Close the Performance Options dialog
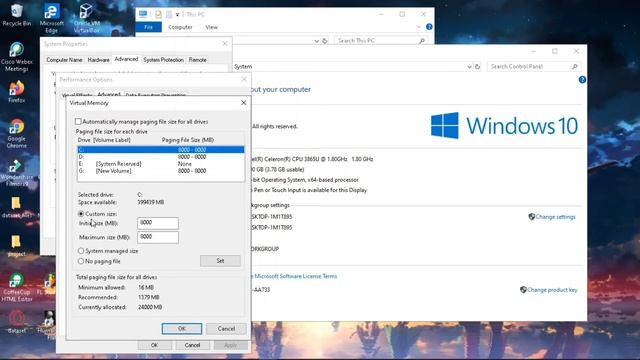 [244, 79]
